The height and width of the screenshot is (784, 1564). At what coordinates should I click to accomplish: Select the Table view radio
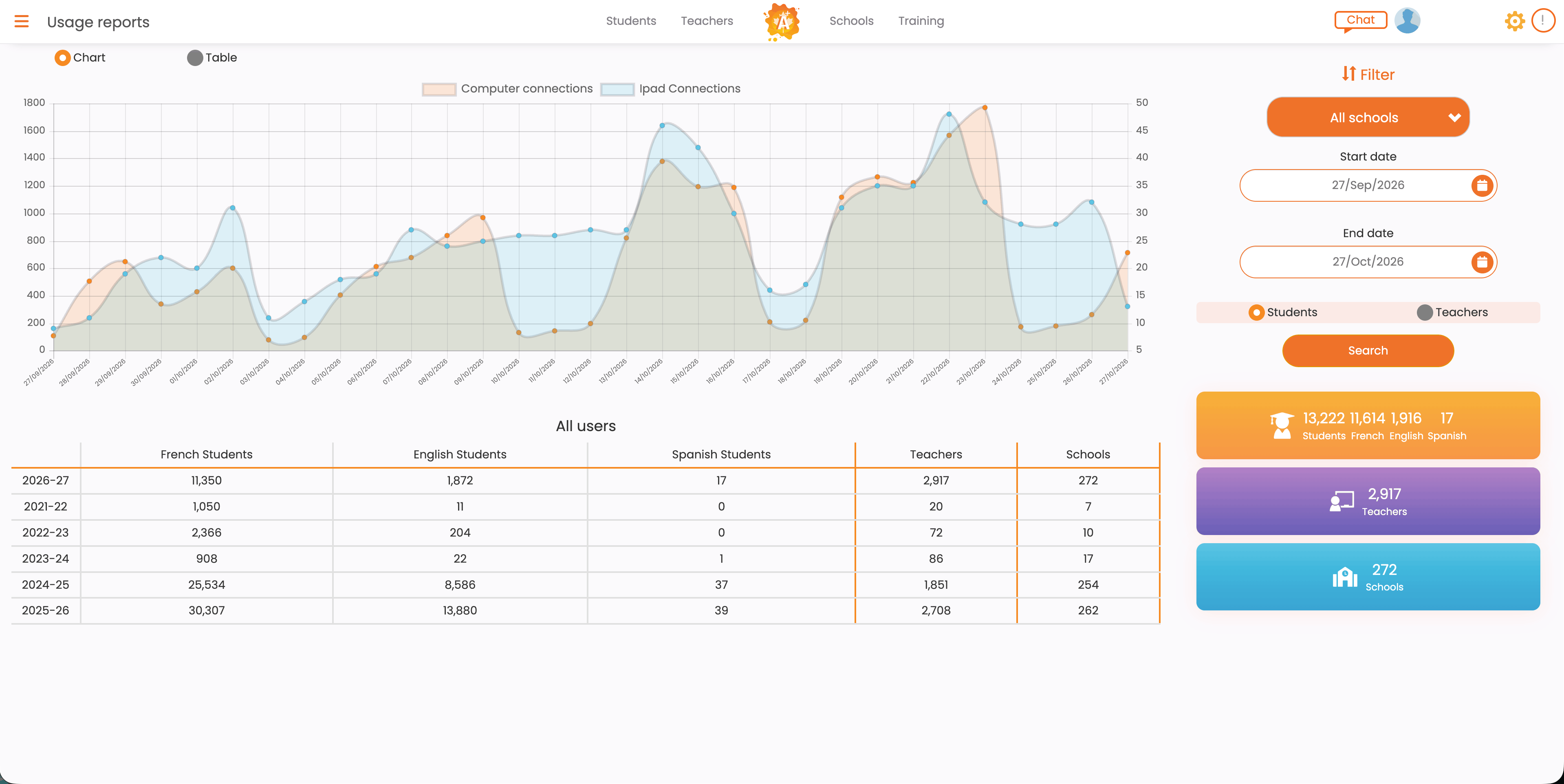pyautogui.click(x=195, y=58)
